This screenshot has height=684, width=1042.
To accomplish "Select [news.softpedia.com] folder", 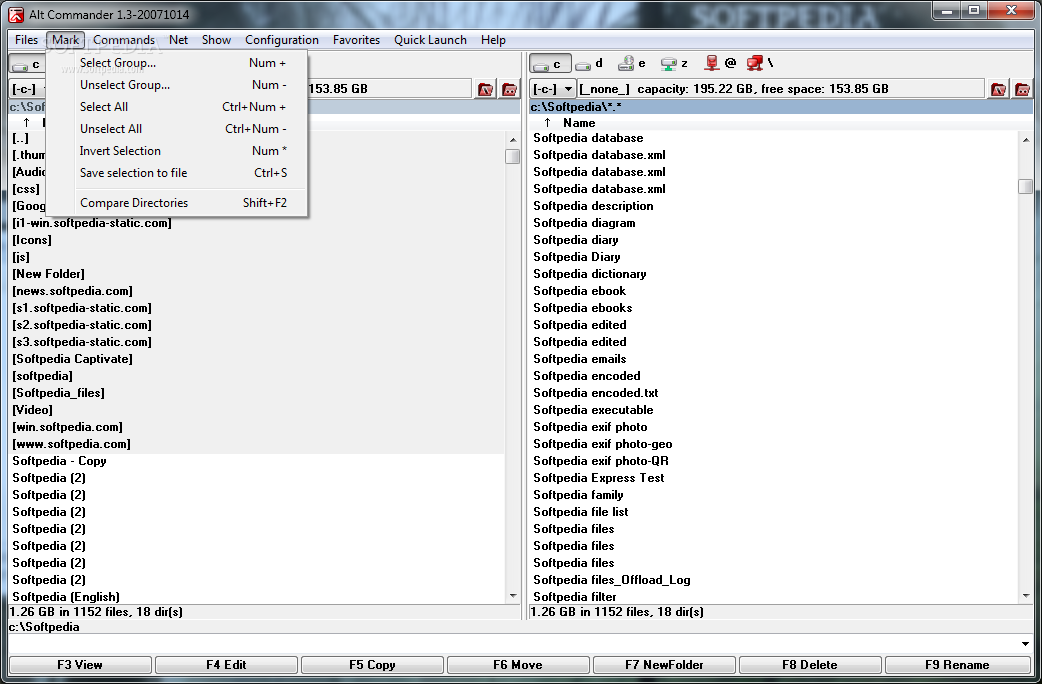I will [72, 291].
